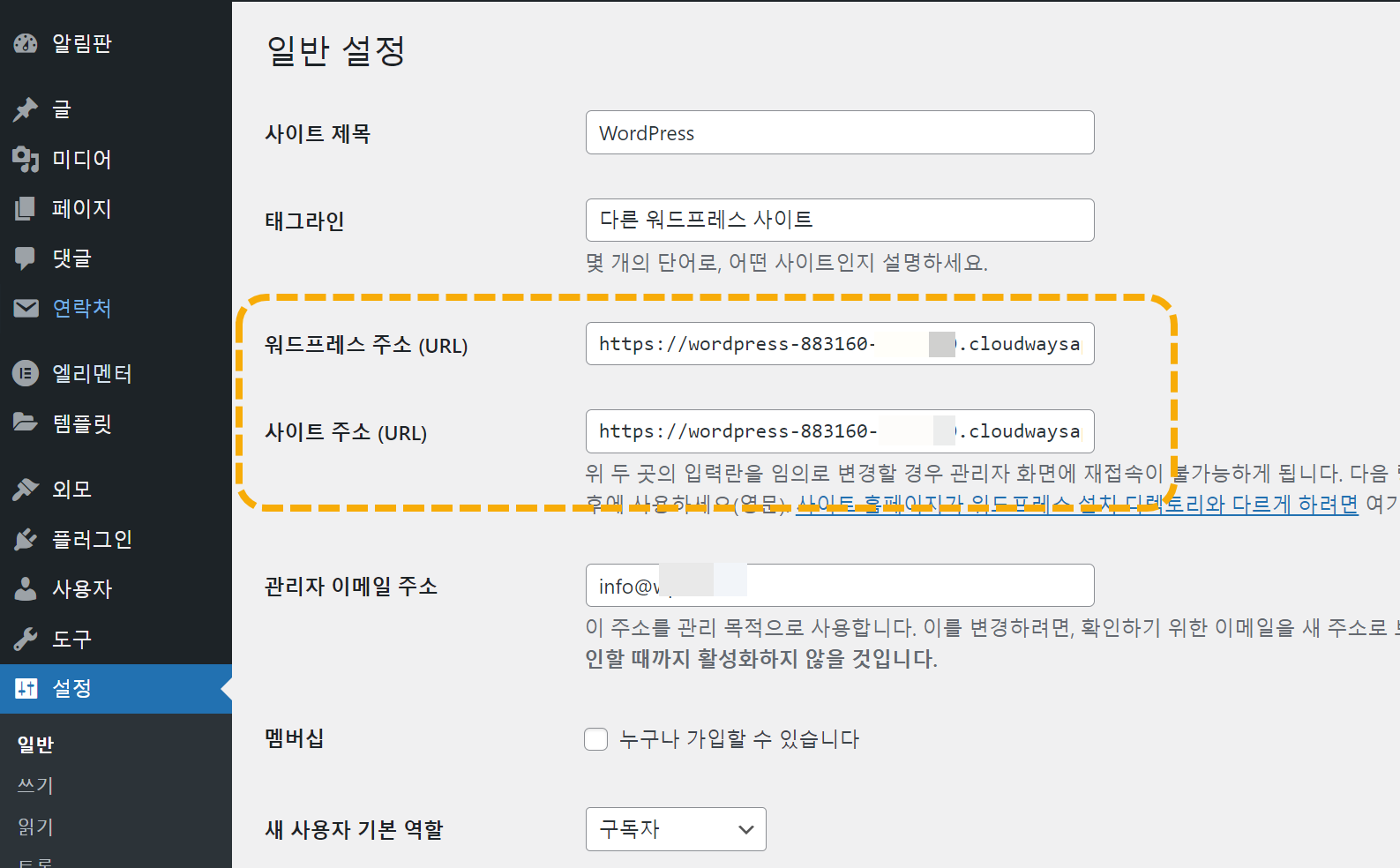
Task: Click the 사이트 주소 URL field
Action: pos(840,431)
